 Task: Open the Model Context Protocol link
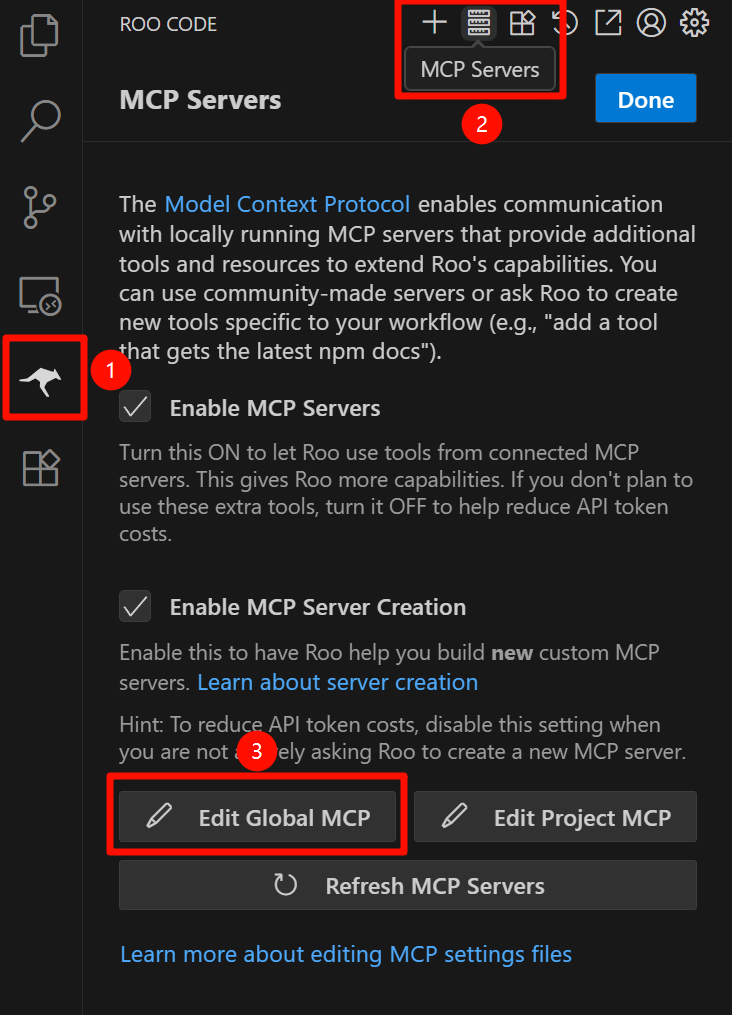(x=287, y=204)
